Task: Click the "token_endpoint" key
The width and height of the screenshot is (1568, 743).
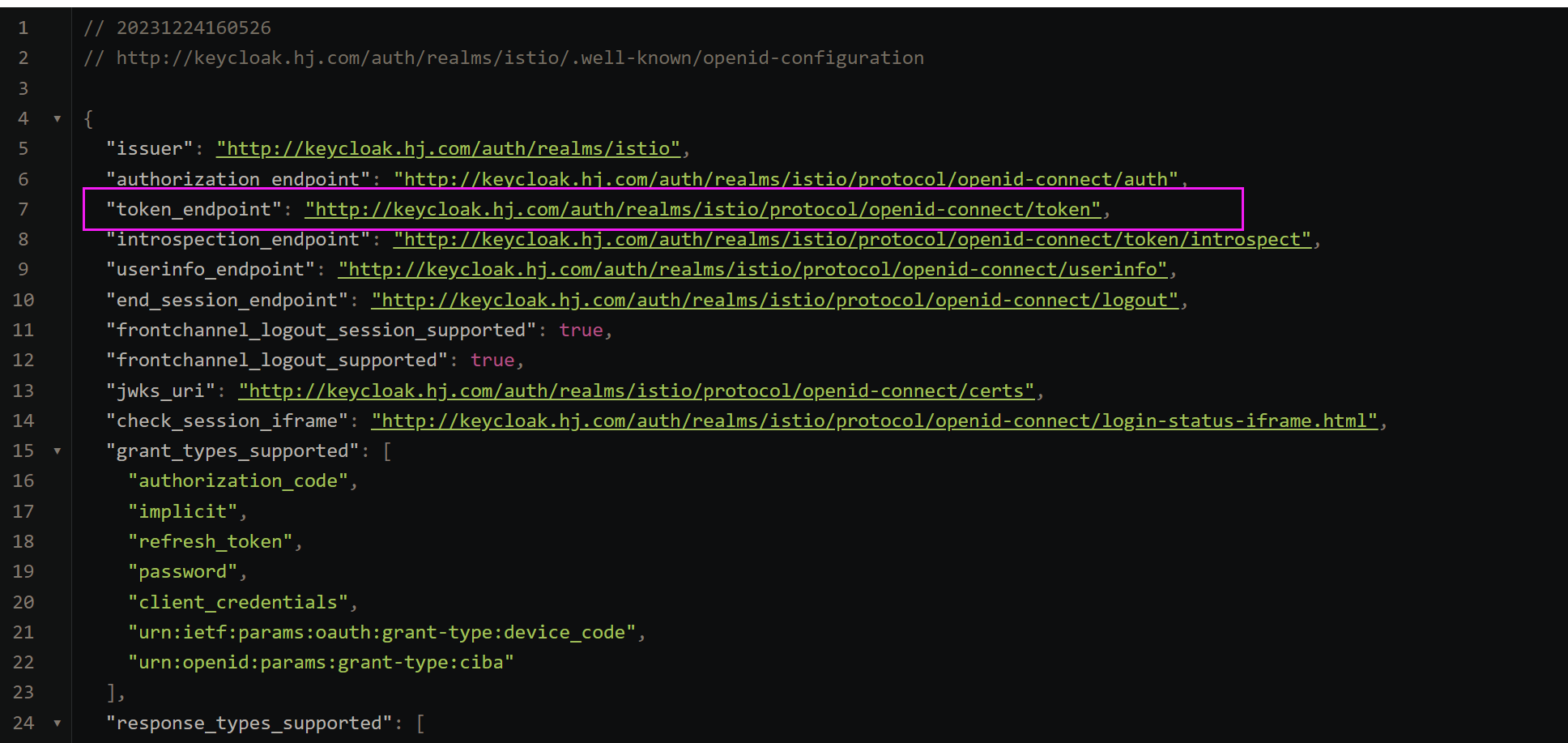Action: [194, 210]
